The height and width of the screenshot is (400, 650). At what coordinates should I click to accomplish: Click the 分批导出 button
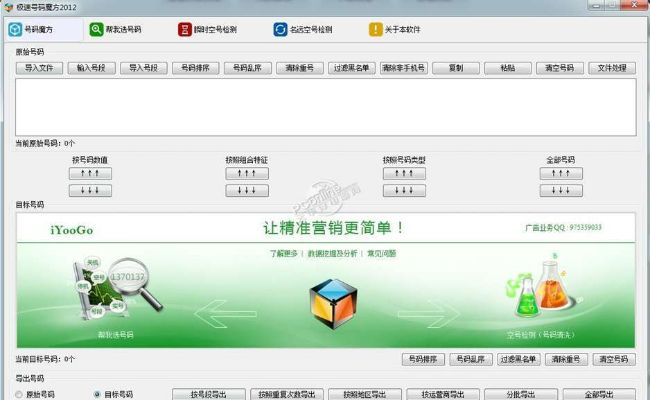click(521, 394)
